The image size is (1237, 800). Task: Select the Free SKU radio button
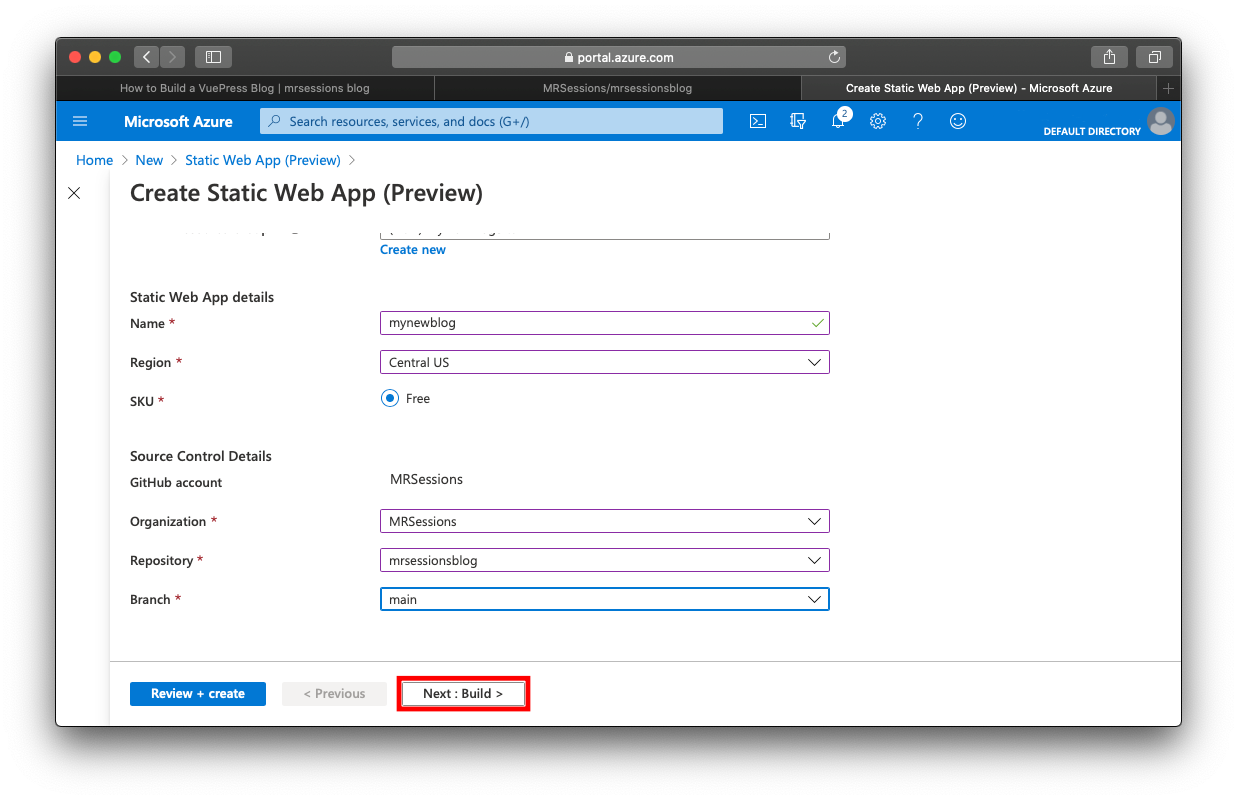pyautogui.click(x=390, y=398)
